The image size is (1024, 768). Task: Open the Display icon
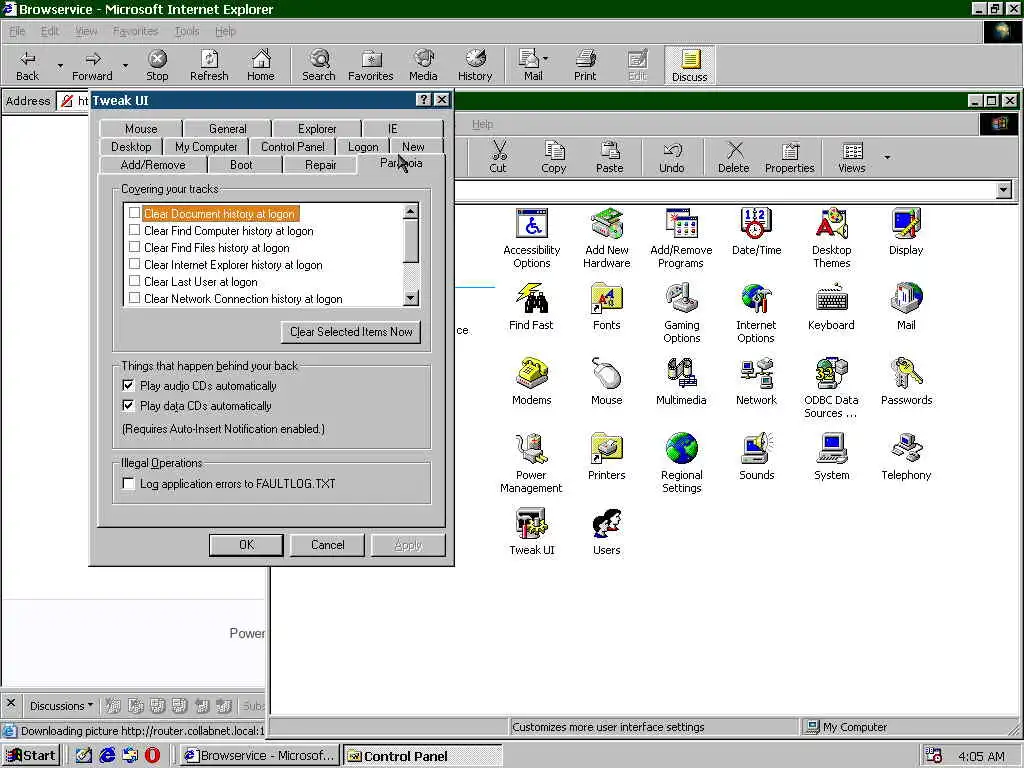click(906, 231)
